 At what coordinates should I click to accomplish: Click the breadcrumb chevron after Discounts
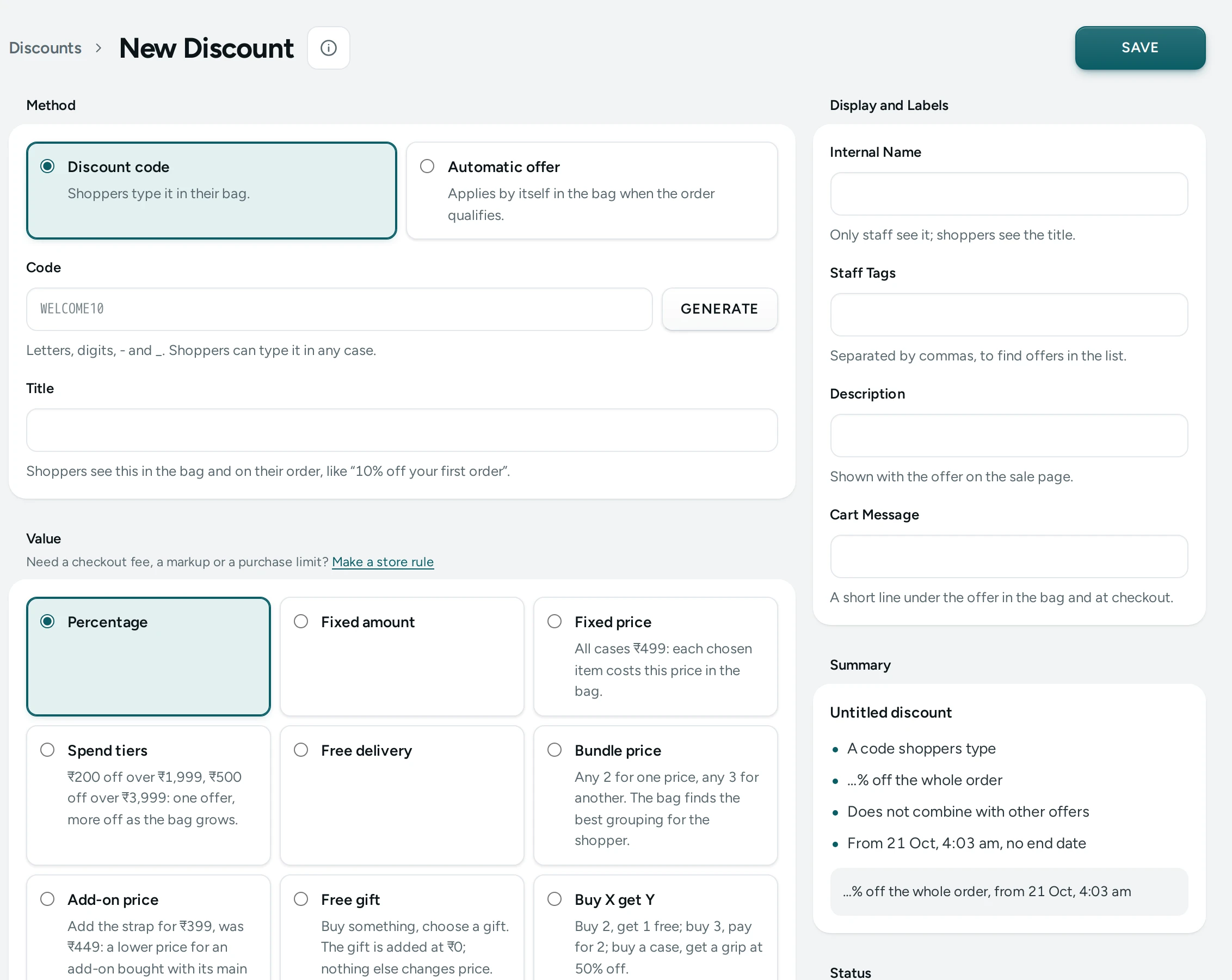coord(98,48)
